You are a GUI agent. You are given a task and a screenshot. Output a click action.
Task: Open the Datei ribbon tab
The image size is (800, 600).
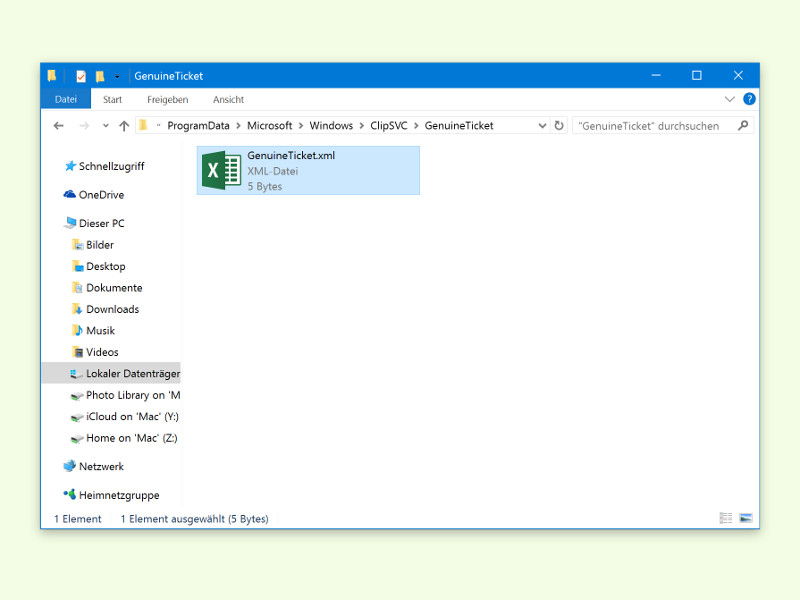pos(66,99)
